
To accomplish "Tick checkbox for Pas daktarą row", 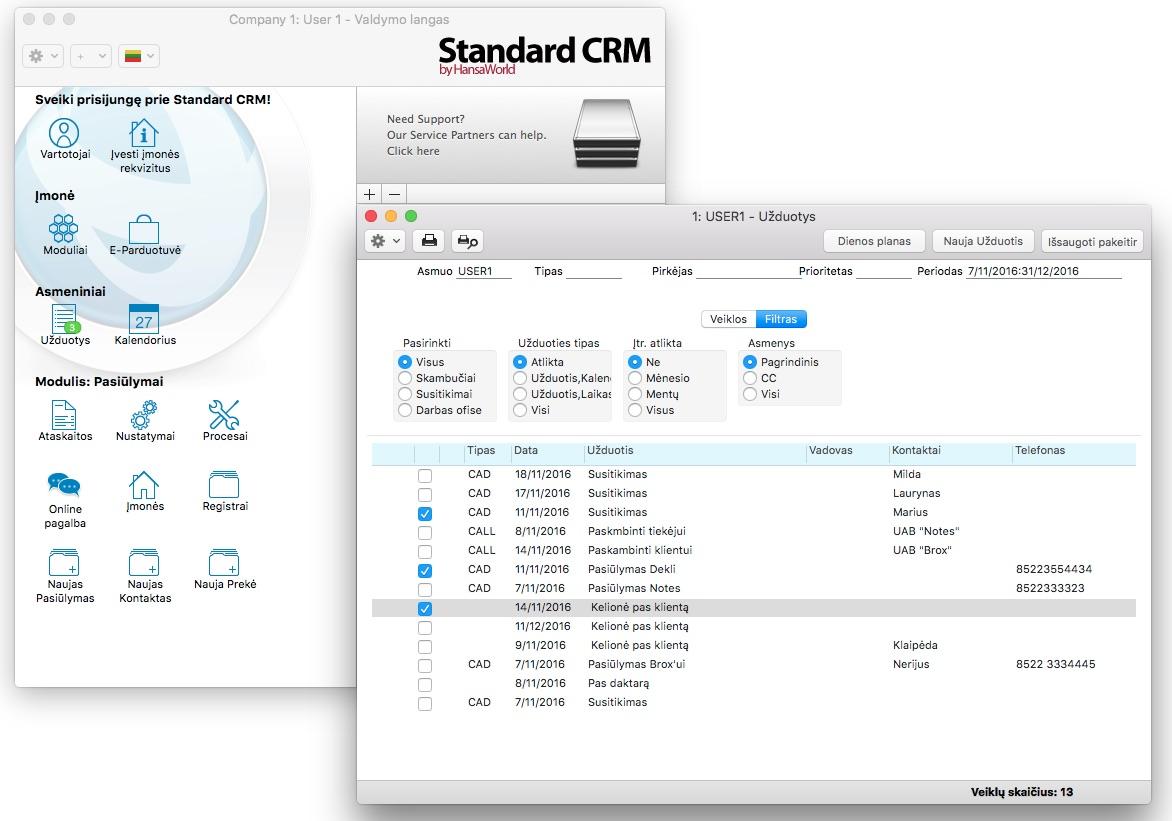I will (x=425, y=684).
